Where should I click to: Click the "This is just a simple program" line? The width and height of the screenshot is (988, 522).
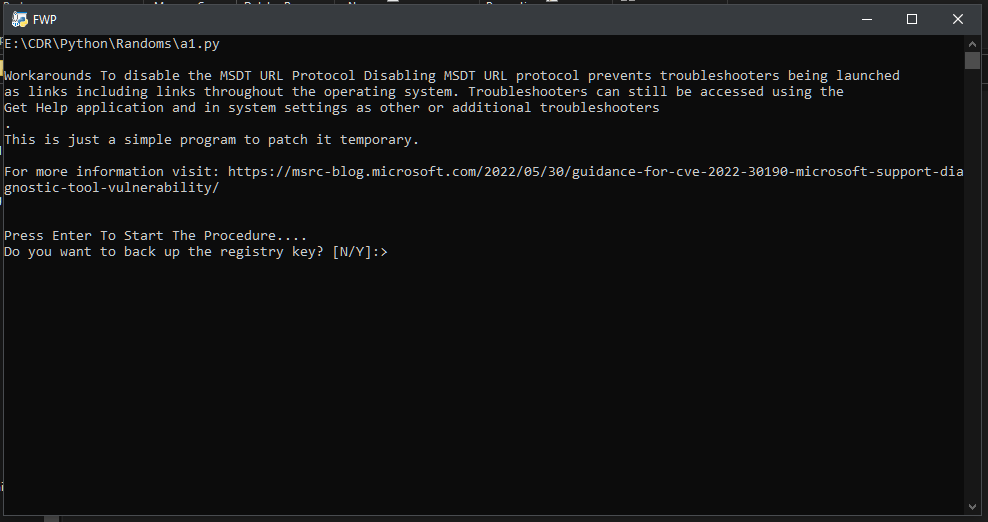pyautogui.click(x=211, y=139)
